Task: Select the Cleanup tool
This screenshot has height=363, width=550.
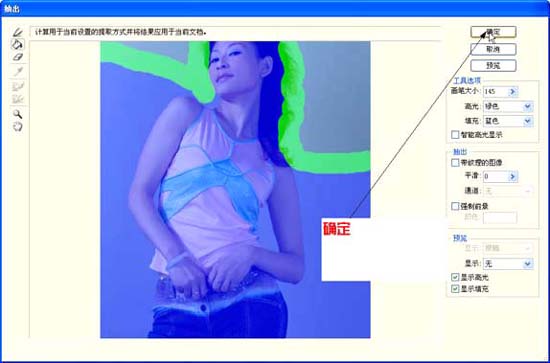Action: (x=18, y=86)
